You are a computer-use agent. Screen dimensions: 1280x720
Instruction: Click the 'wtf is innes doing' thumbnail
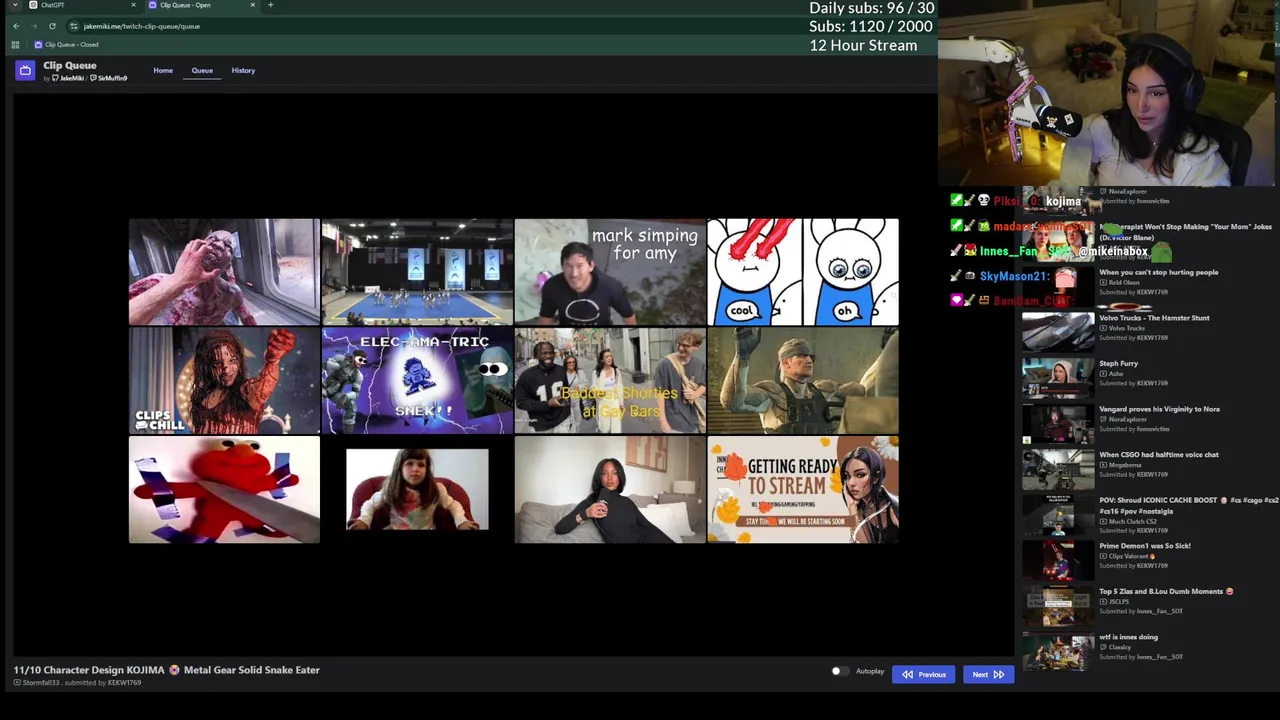(x=1058, y=650)
